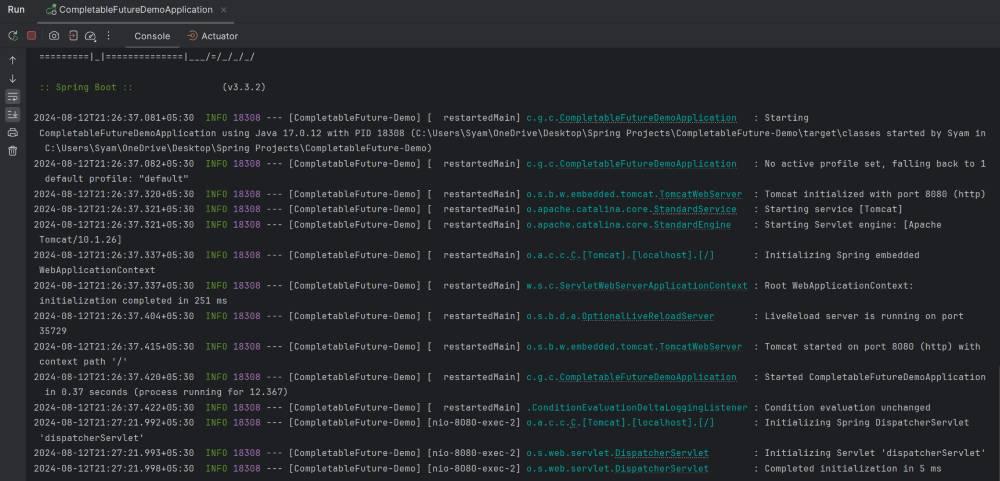This screenshot has height=481, width=1000.
Task: Open the [Tomcat].[localhost] logger link at 21.992
Action: 620,423
